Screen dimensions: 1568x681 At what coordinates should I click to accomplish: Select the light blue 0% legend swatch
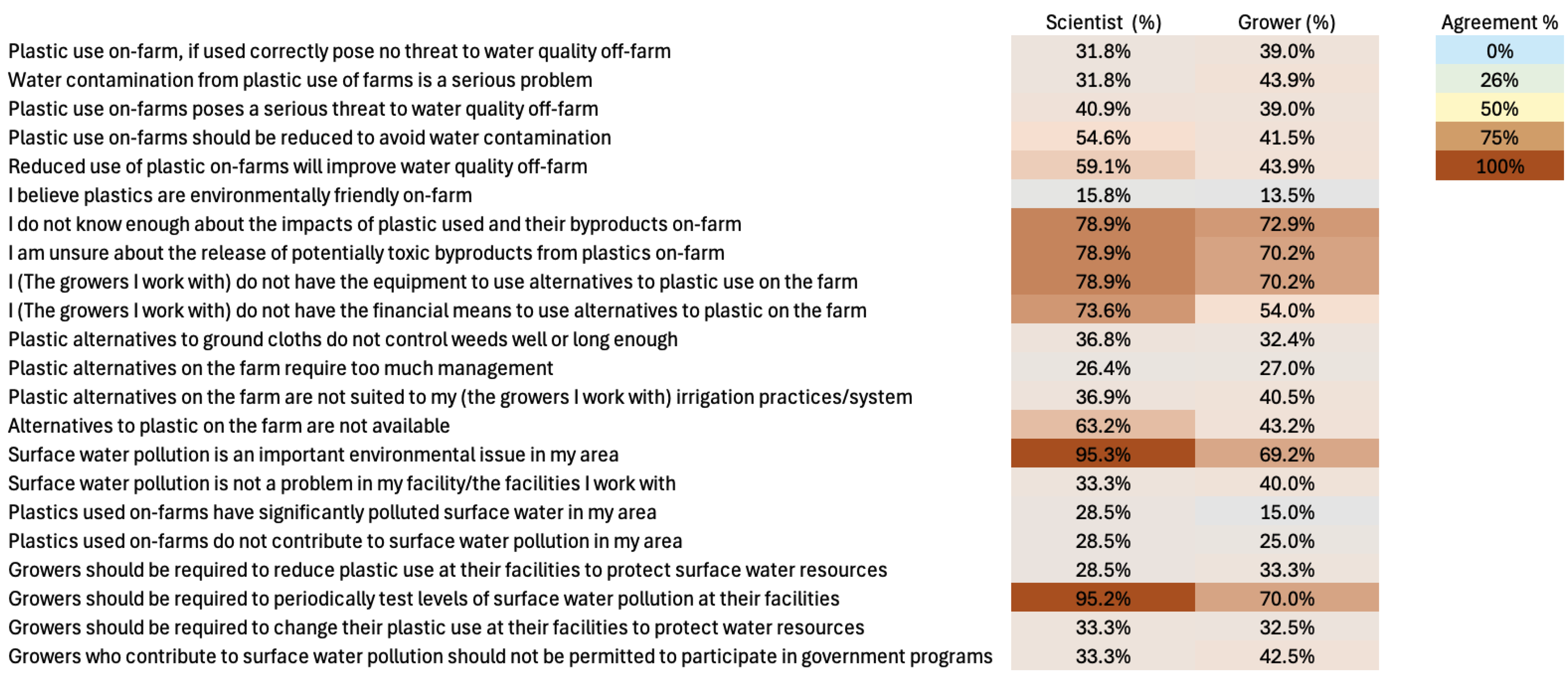1499,51
